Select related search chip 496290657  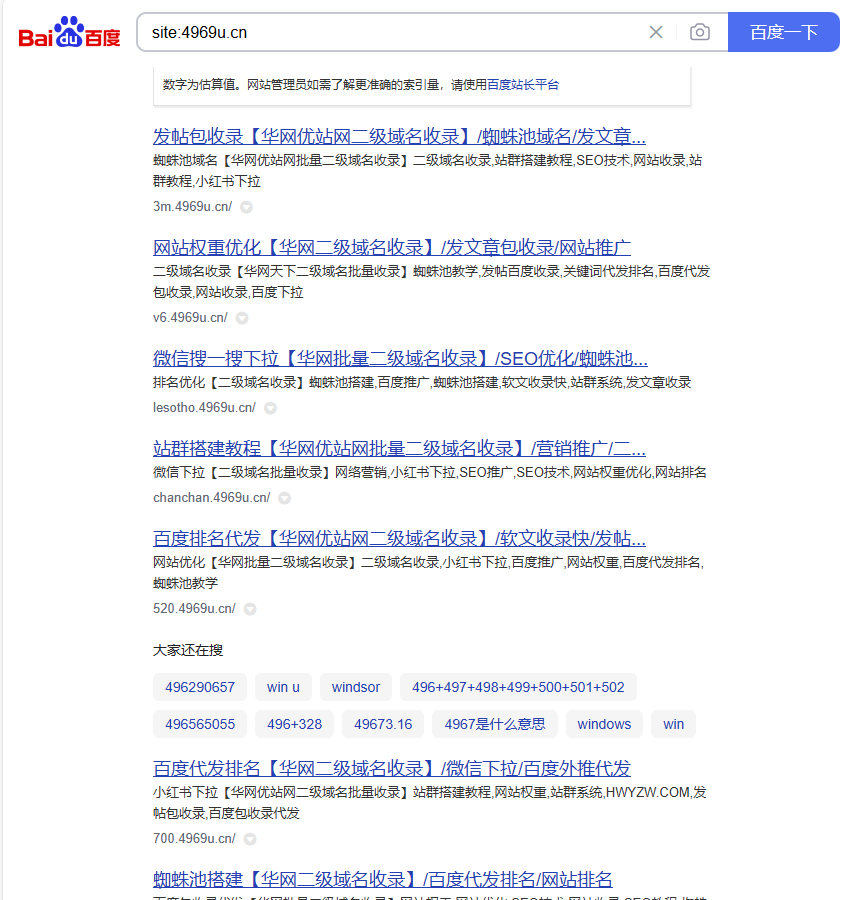click(x=200, y=687)
